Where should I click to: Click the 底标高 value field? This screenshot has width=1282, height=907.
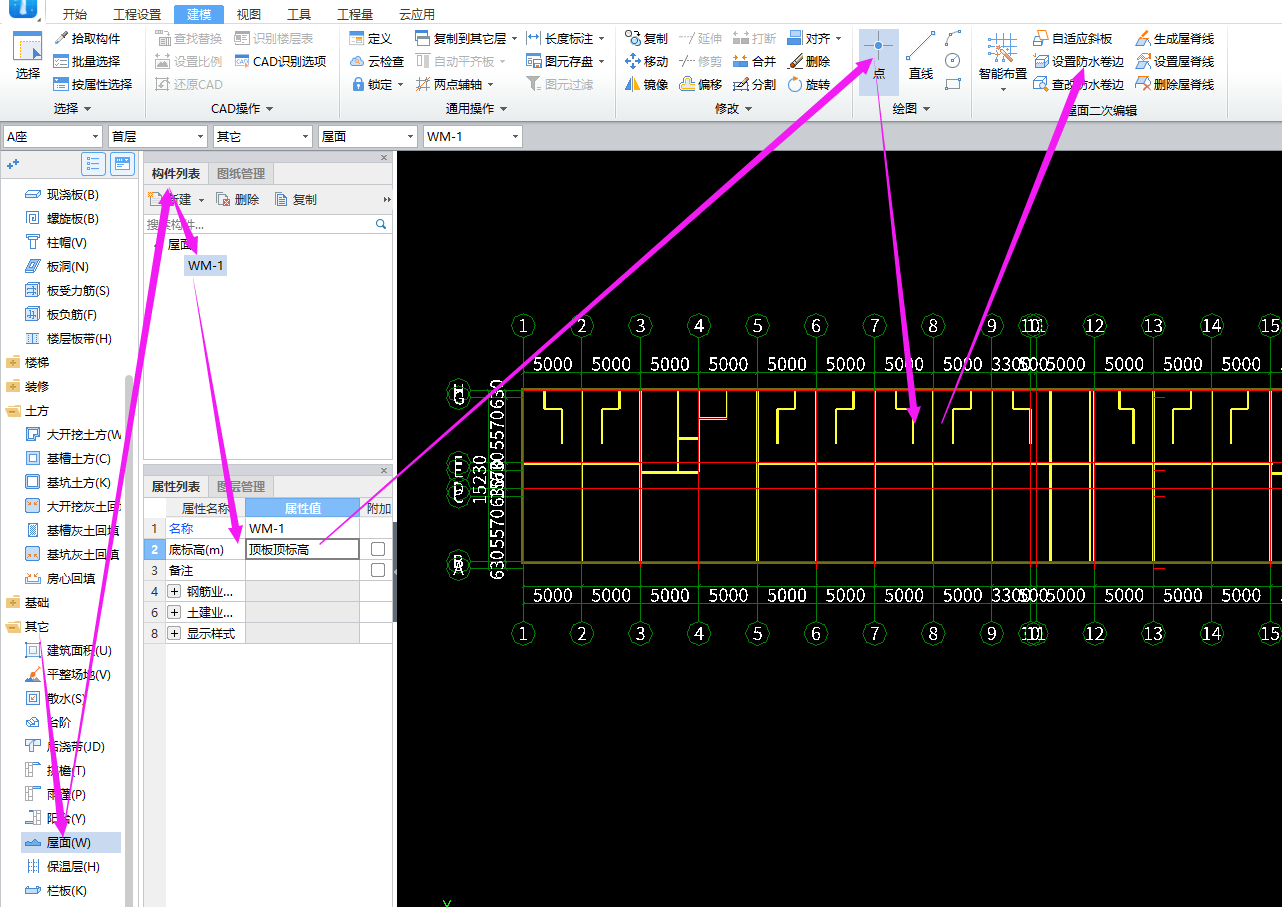302,549
